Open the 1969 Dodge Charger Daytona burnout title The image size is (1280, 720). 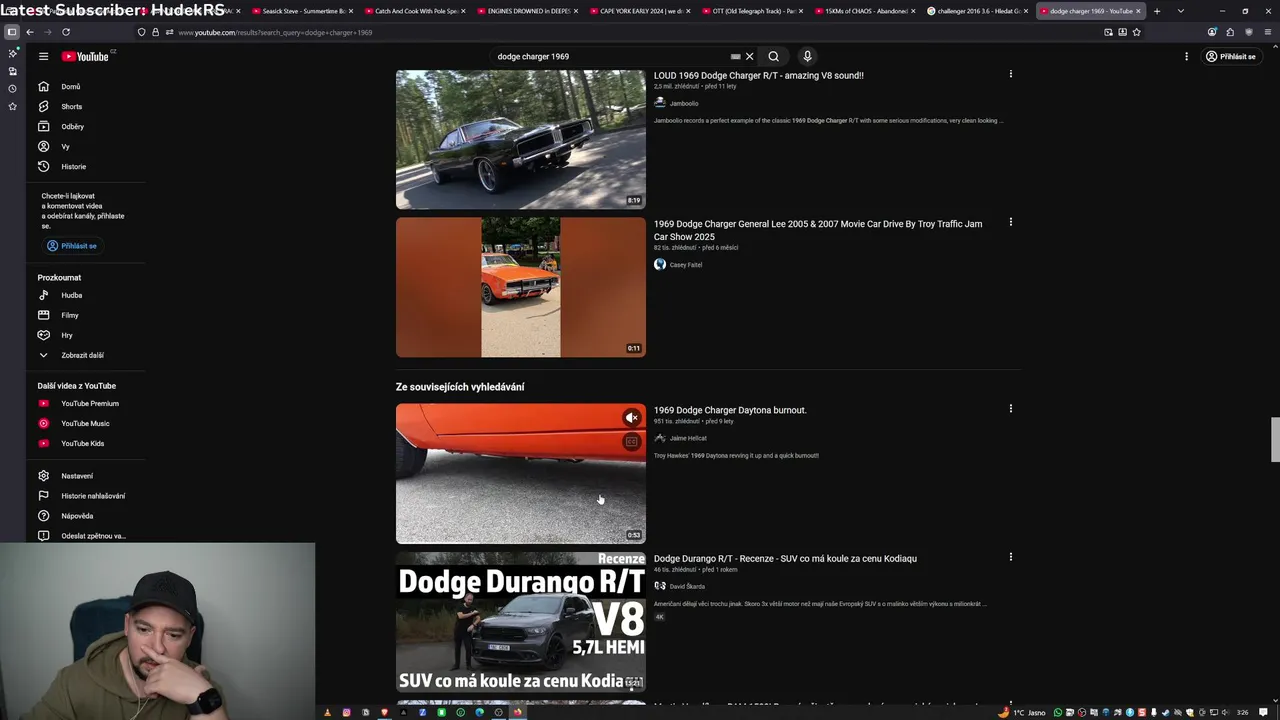point(730,410)
